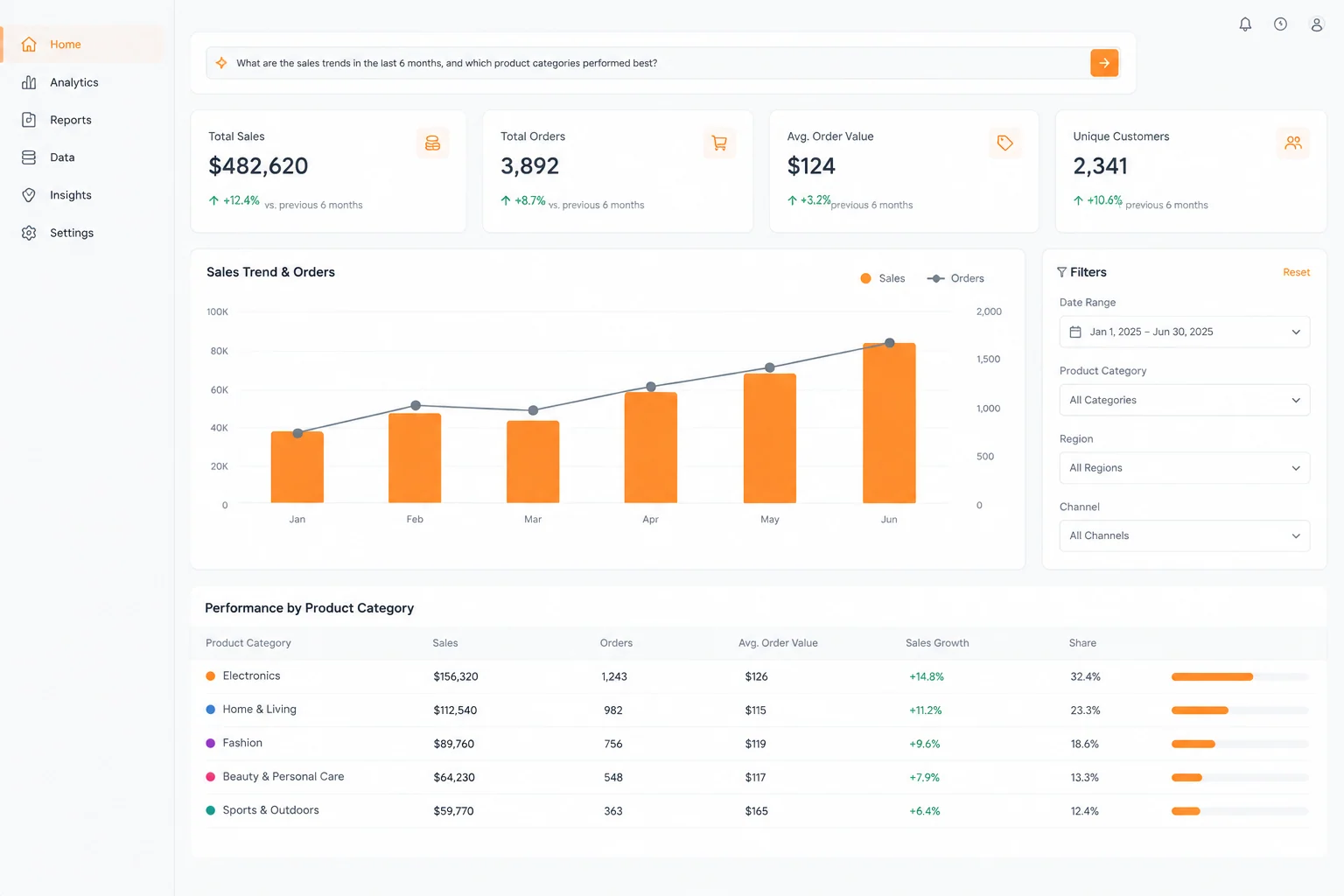Open the Date Range dropdown

tap(1185, 332)
